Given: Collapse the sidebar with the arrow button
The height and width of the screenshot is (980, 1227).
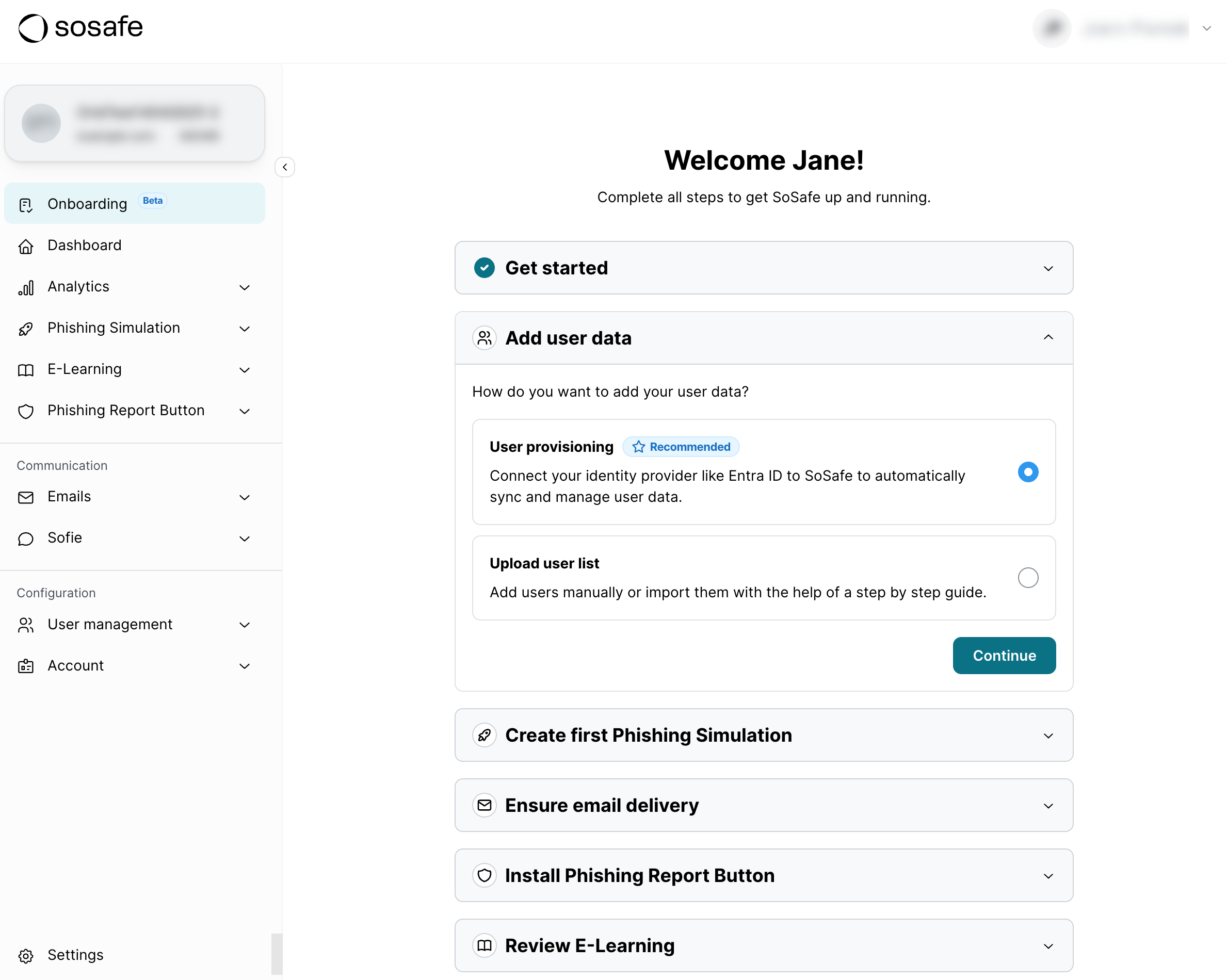Looking at the screenshot, I should coord(284,167).
